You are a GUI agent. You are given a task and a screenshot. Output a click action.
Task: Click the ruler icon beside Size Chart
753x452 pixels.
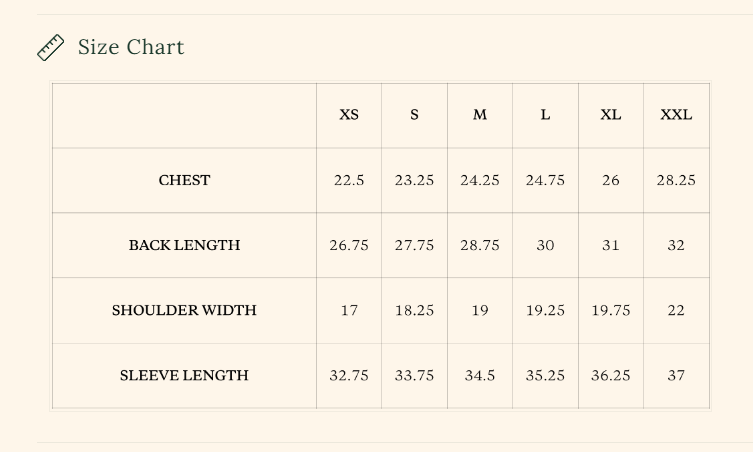(x=50, y=48)
